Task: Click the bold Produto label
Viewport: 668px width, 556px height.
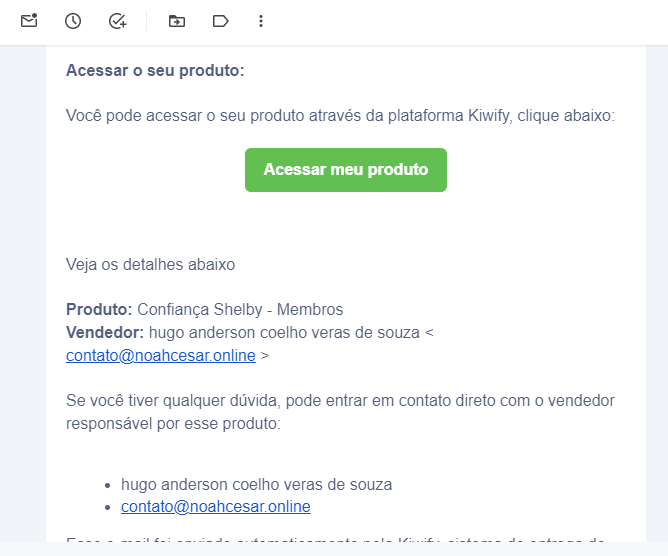Action: [x=98, y=310]
